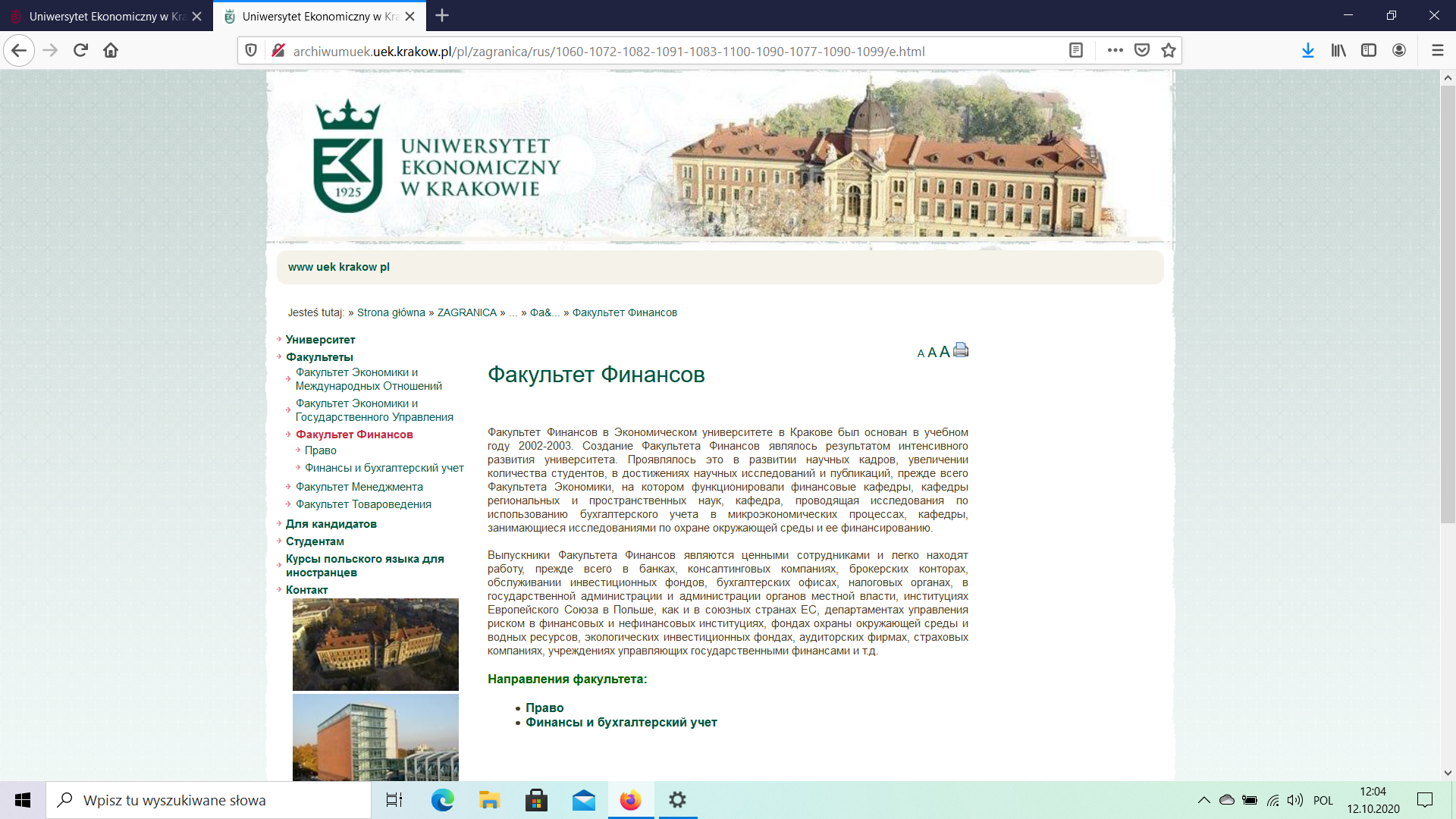The image size is (1456, 819).
Task: Toggle reader view icon in address bar
Action: 1075,51
